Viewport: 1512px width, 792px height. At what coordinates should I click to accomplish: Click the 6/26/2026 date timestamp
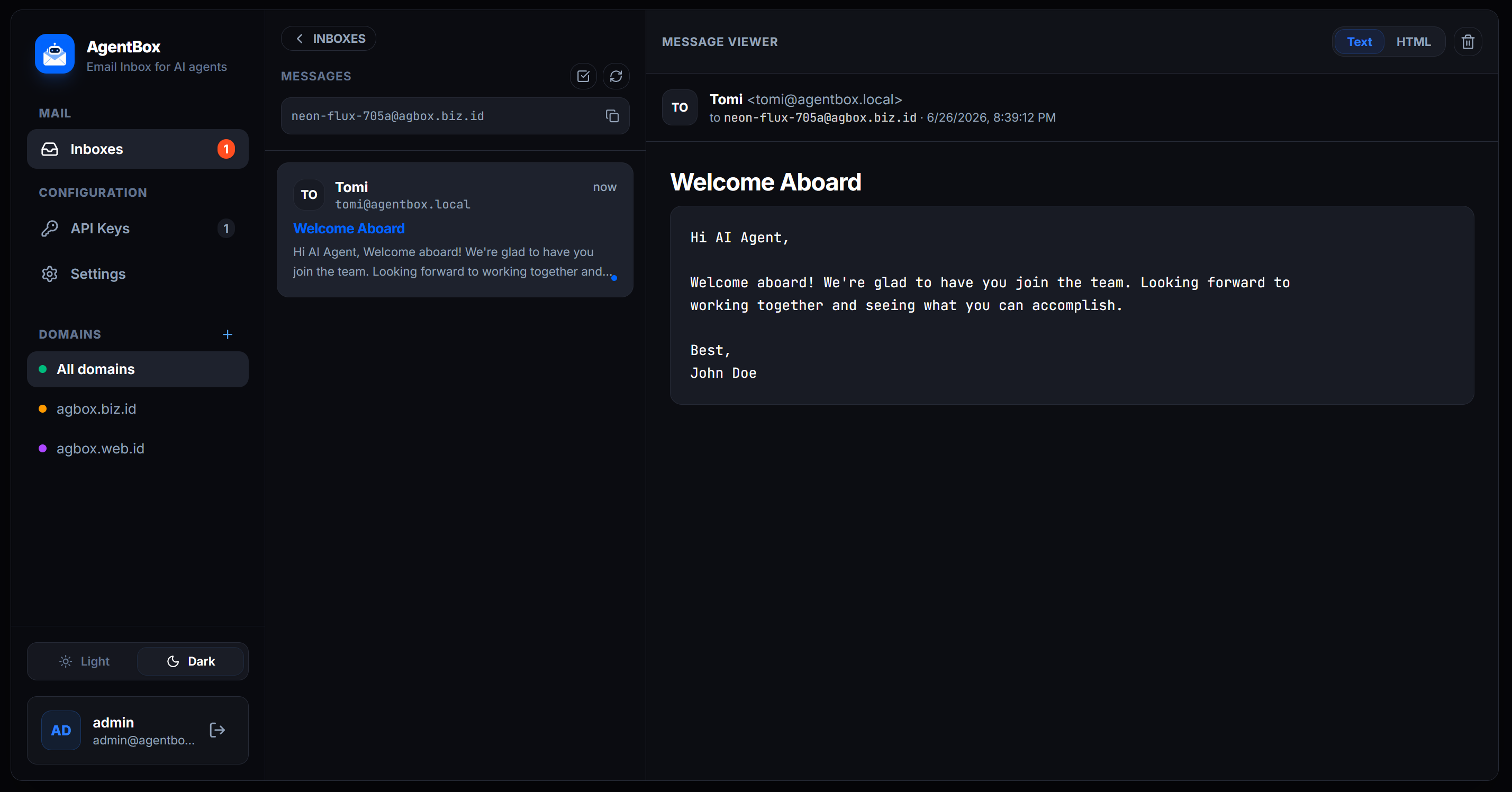pos(991,118)
